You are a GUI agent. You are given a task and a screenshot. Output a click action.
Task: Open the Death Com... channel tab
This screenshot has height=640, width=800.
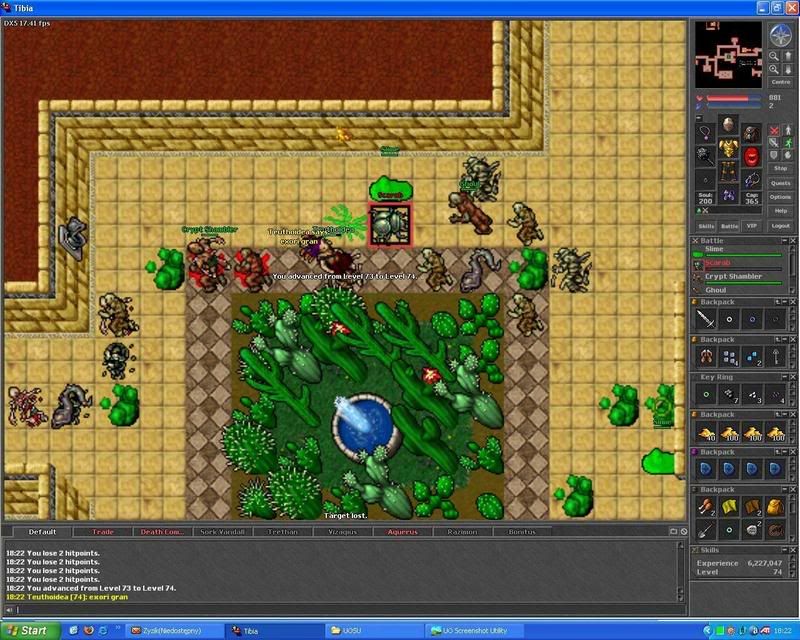coord(162,532)
